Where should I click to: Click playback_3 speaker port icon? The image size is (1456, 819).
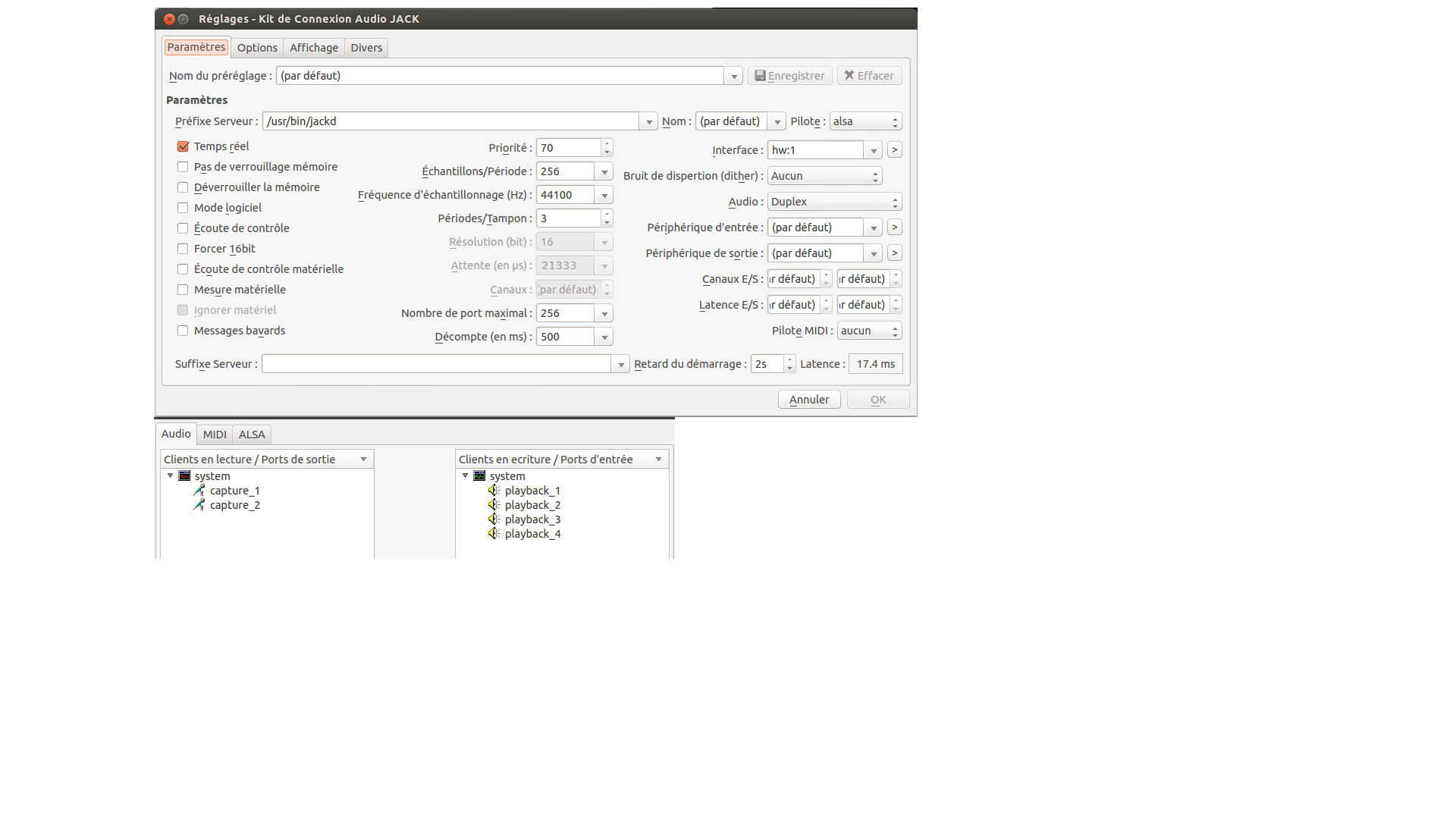(494, 519)
